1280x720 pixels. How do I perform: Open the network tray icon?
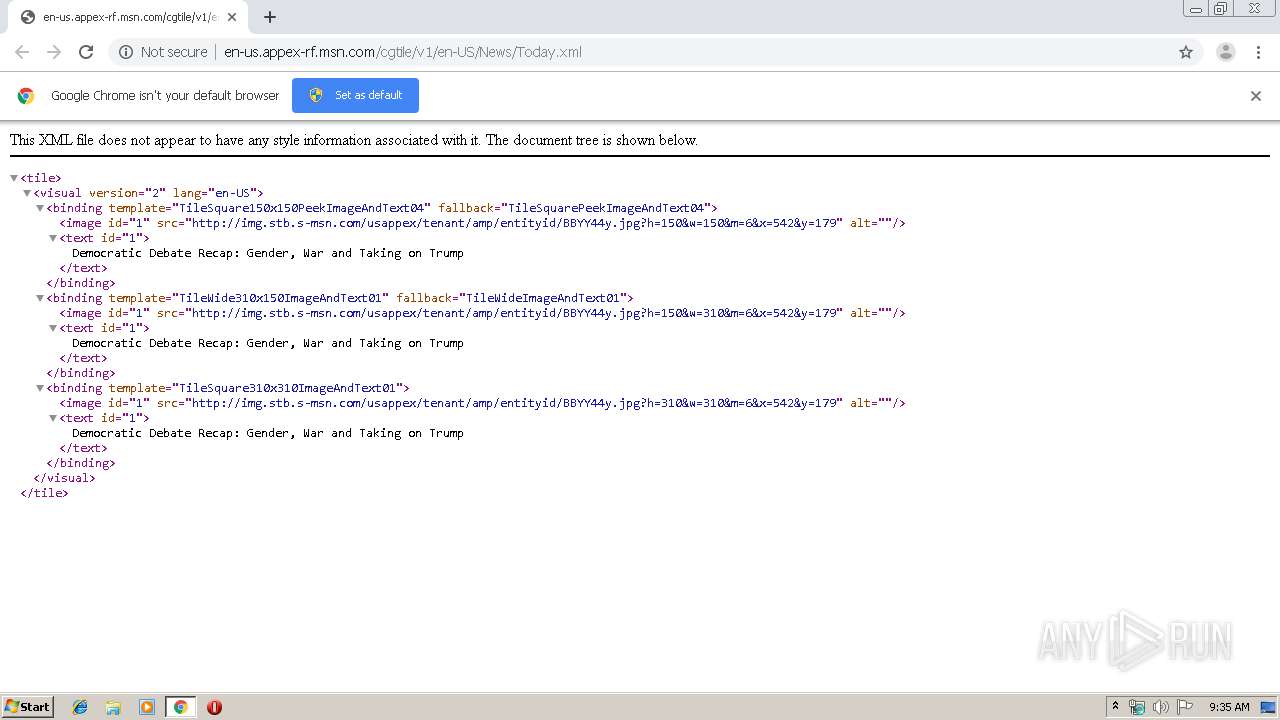[x=1137, y=707]
